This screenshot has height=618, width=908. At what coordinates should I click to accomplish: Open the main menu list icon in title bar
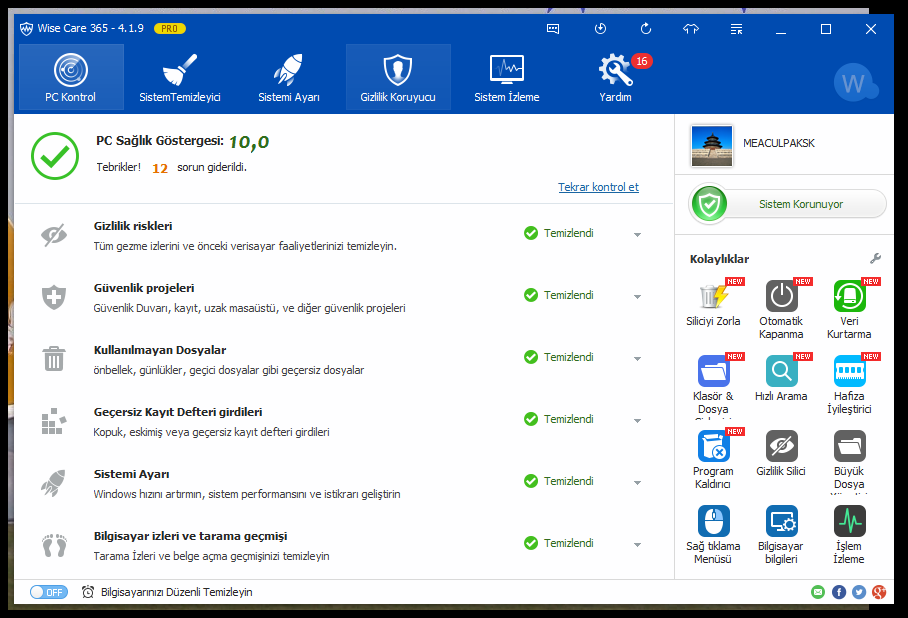[736, 29]
